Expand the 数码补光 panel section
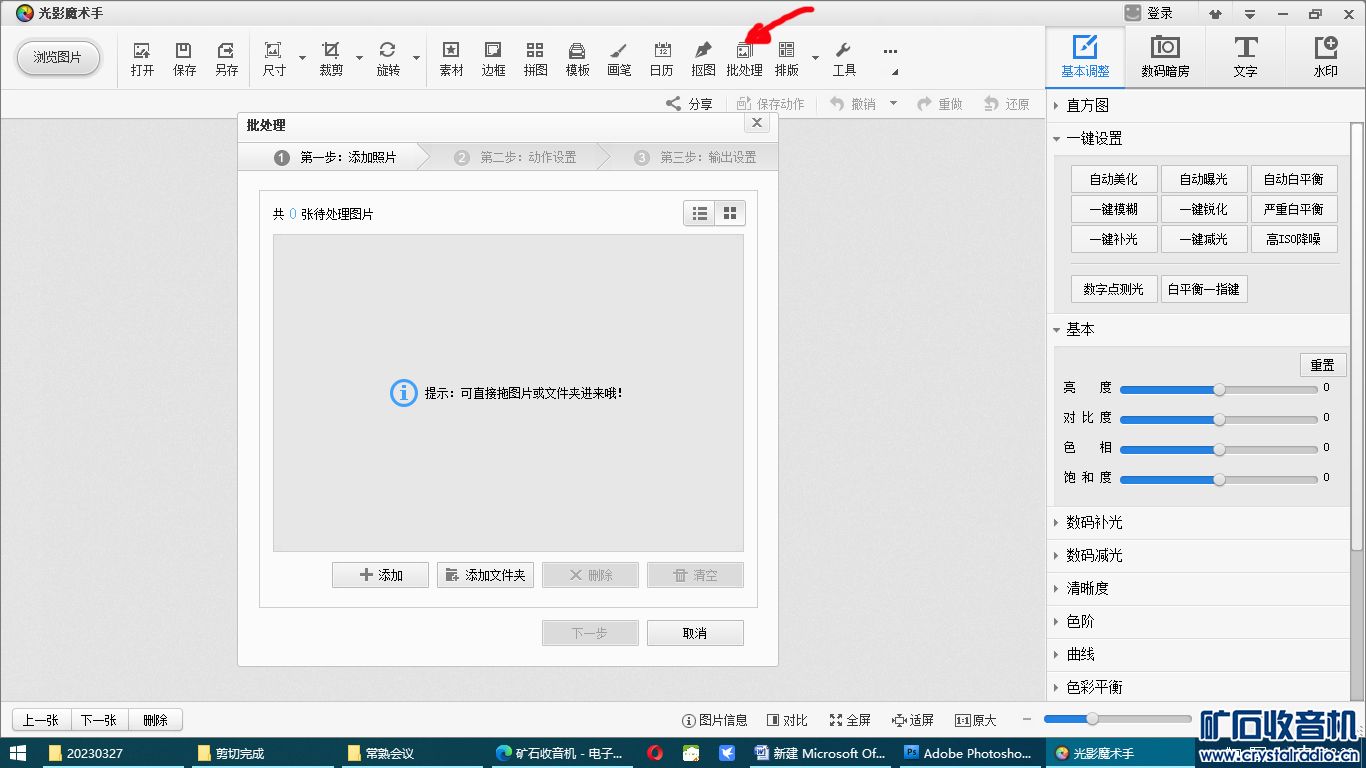Screen dimensions: 1366x768 [1094, 522]
